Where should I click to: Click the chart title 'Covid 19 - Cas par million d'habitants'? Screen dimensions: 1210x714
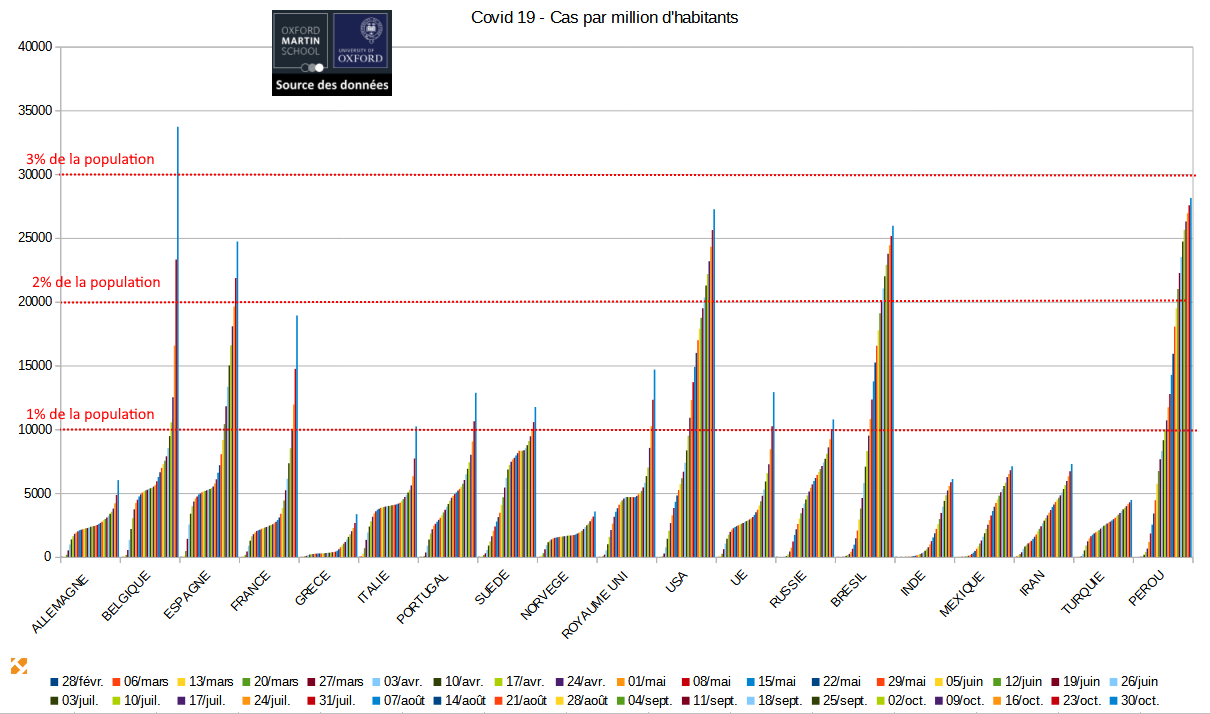[604, 18]
